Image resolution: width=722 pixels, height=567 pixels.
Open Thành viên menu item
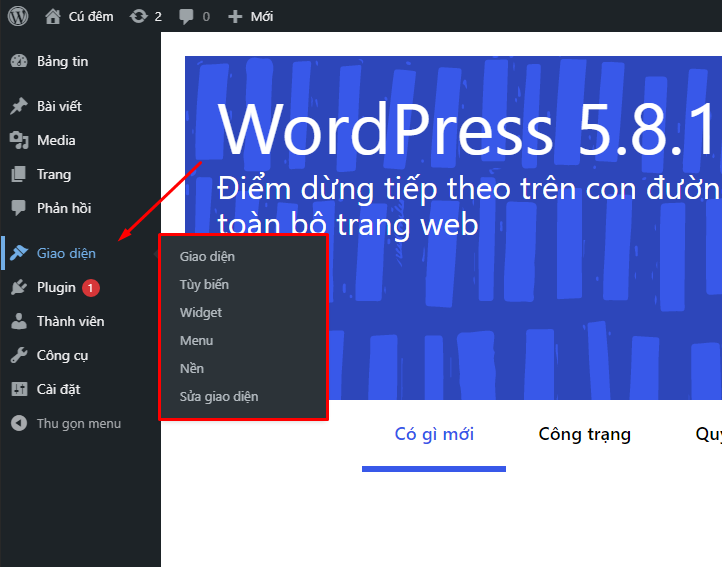point(70,321)
